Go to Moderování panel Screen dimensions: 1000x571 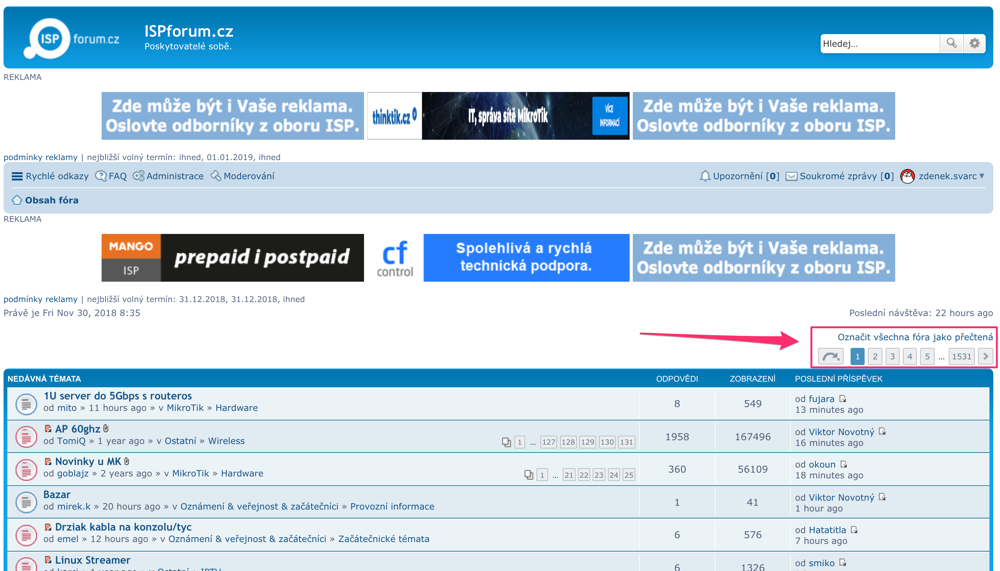(242, 176)
